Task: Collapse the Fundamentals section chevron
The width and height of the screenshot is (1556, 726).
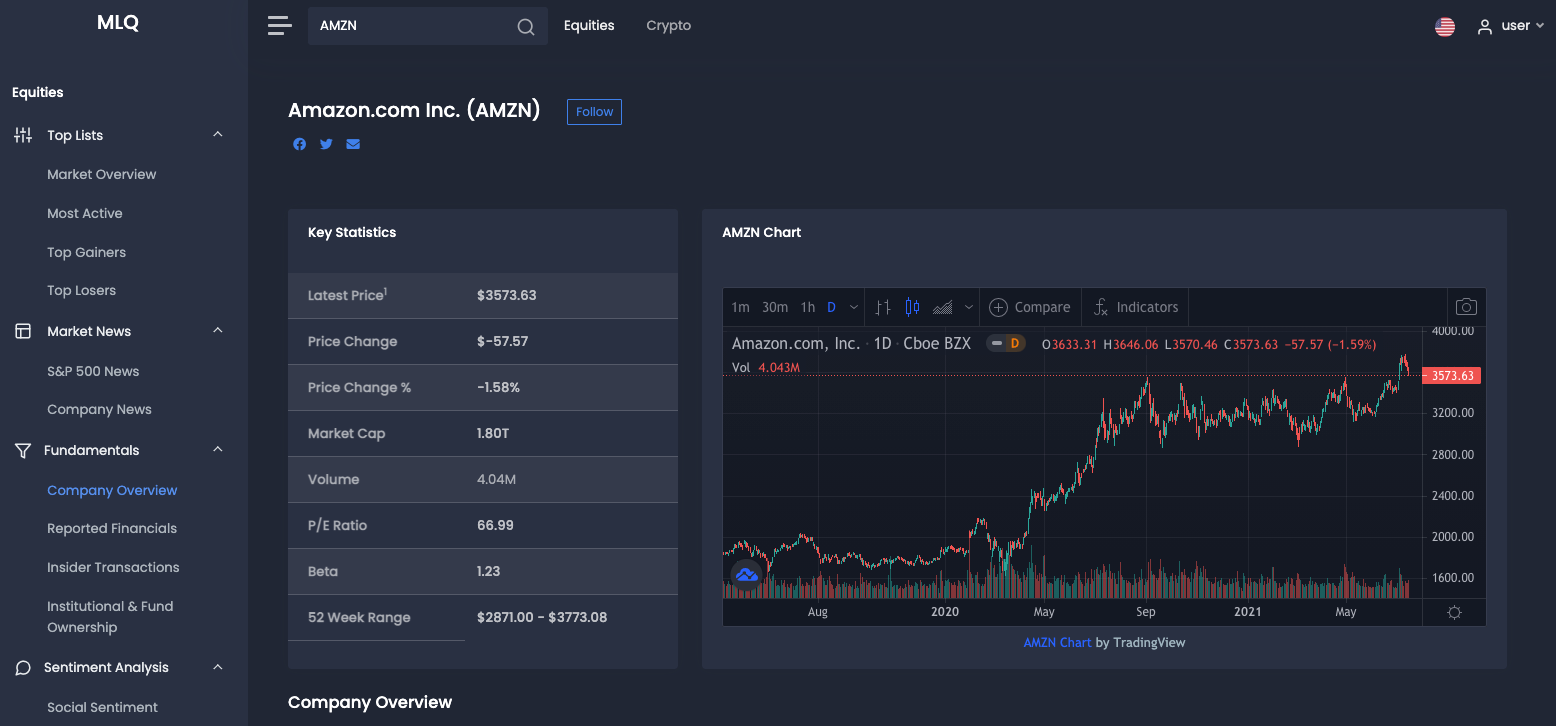Action: [x=218, y=450]
